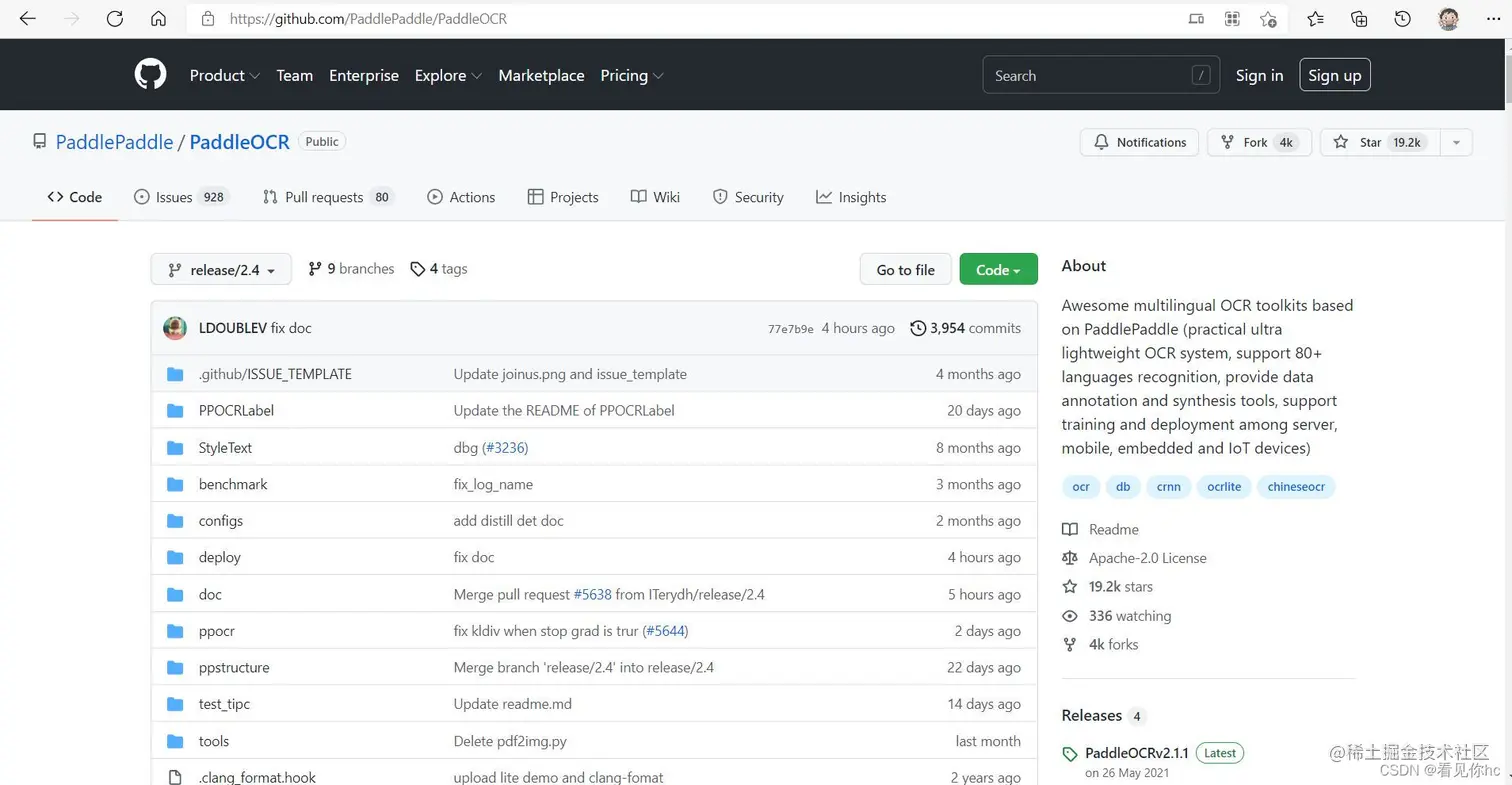This screenshot has width=1512, height=785.
Task: Open the Product dropdown menu
Action: [x=225, y=75]
